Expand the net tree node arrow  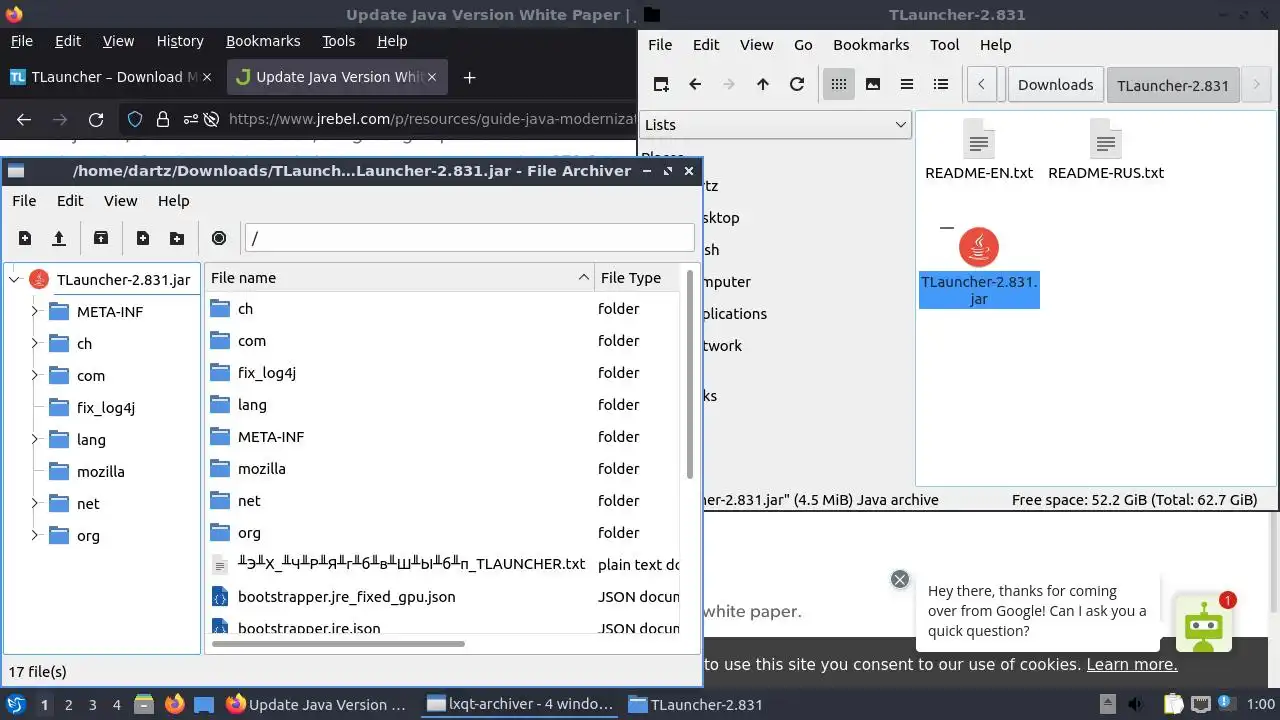(x=34, y=504)
